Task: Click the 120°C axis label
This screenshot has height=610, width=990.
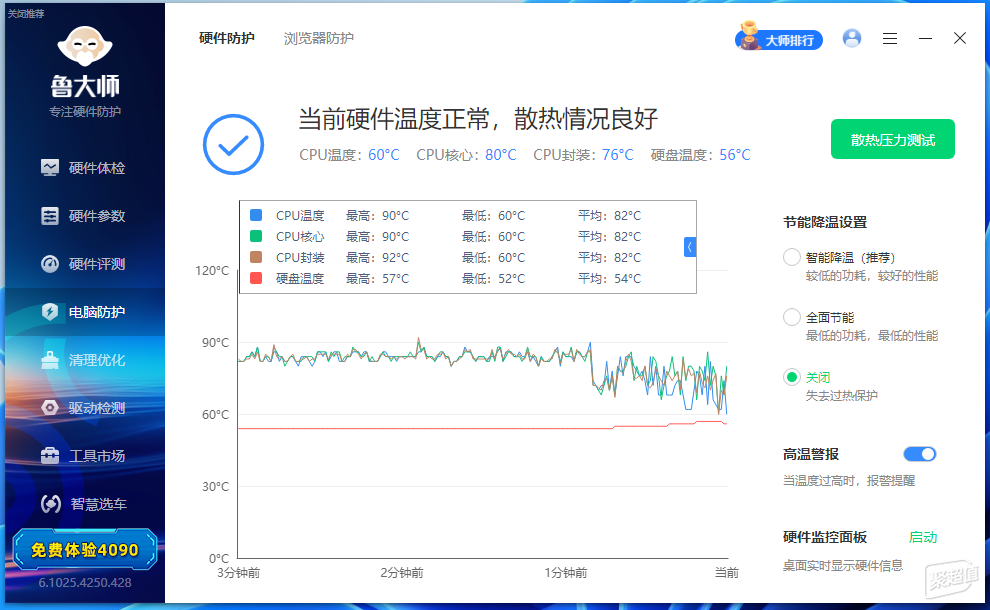Action: point(212,270)
